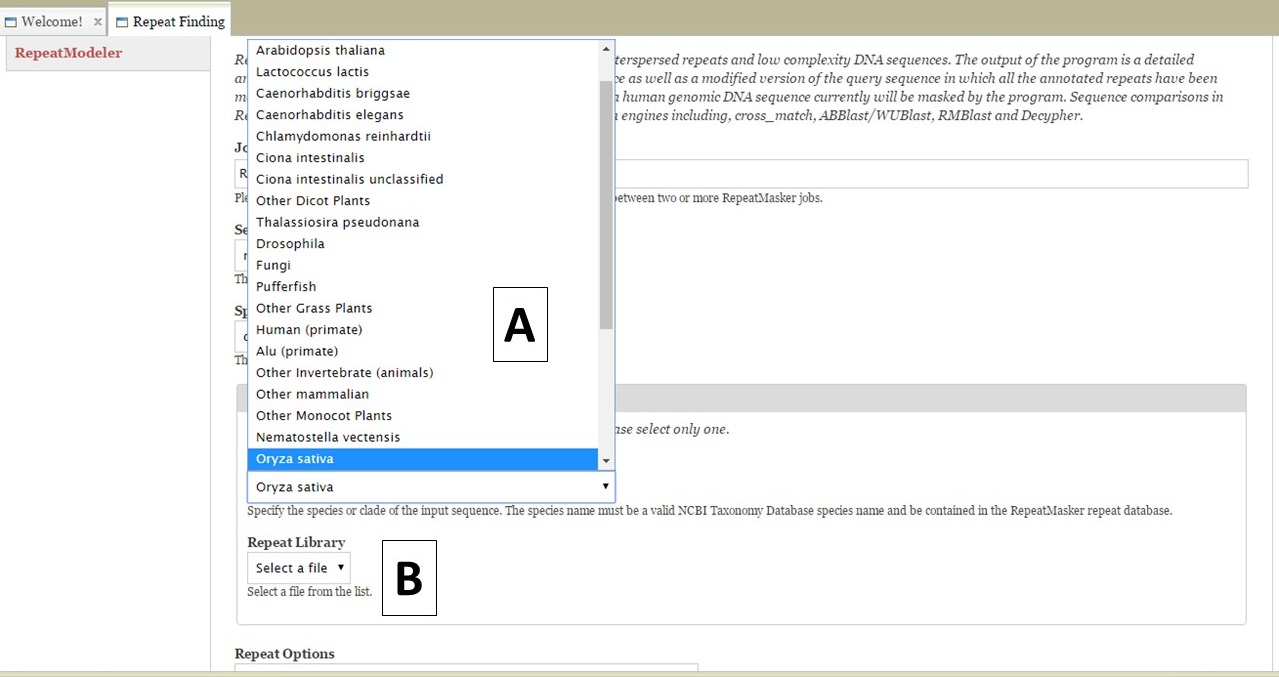The height and width of the screenshot is (677, 1279).
Task: Select Caenorhabditis elegans option
Action: 424,115
